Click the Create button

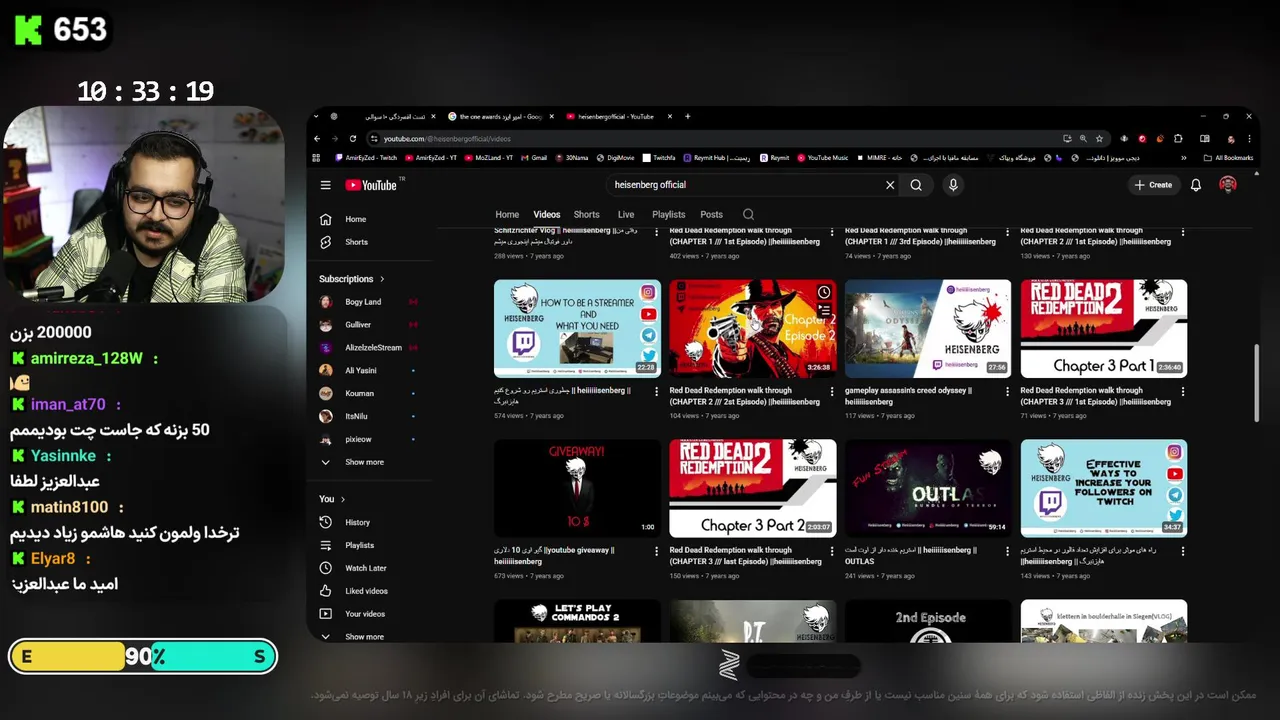[1153, 185]
